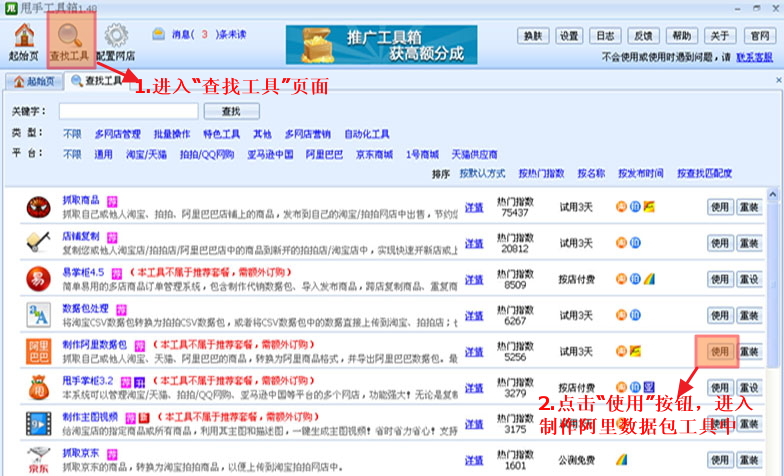The image size is (784, 476).
Task: Click the 抓取商品 tool icon
Action: [38, 207]
